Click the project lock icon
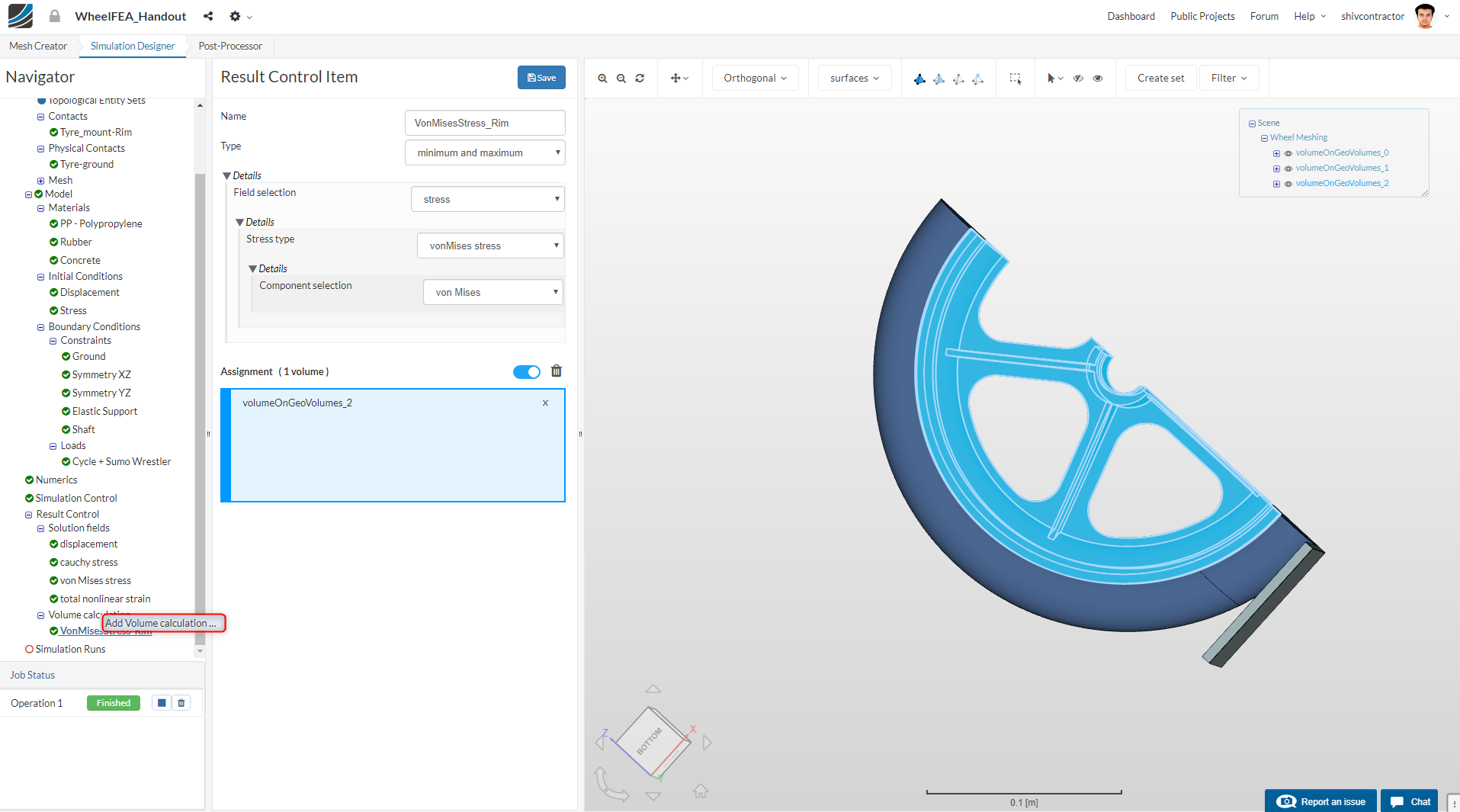 pyautogui.click(x=55, y=16)
